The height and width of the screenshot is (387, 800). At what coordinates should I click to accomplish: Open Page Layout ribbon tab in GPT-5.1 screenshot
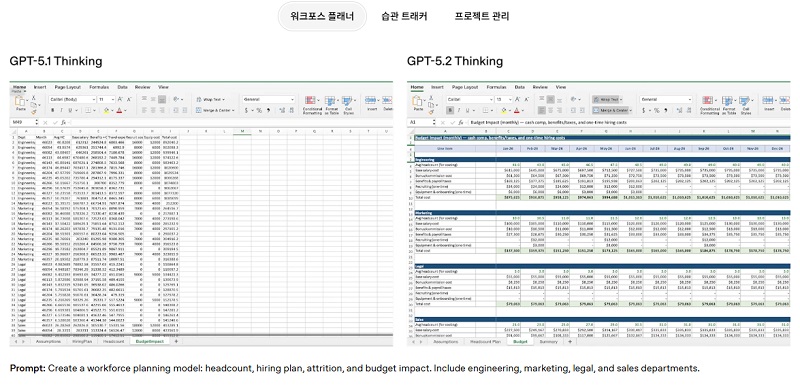tap(67, 87)
